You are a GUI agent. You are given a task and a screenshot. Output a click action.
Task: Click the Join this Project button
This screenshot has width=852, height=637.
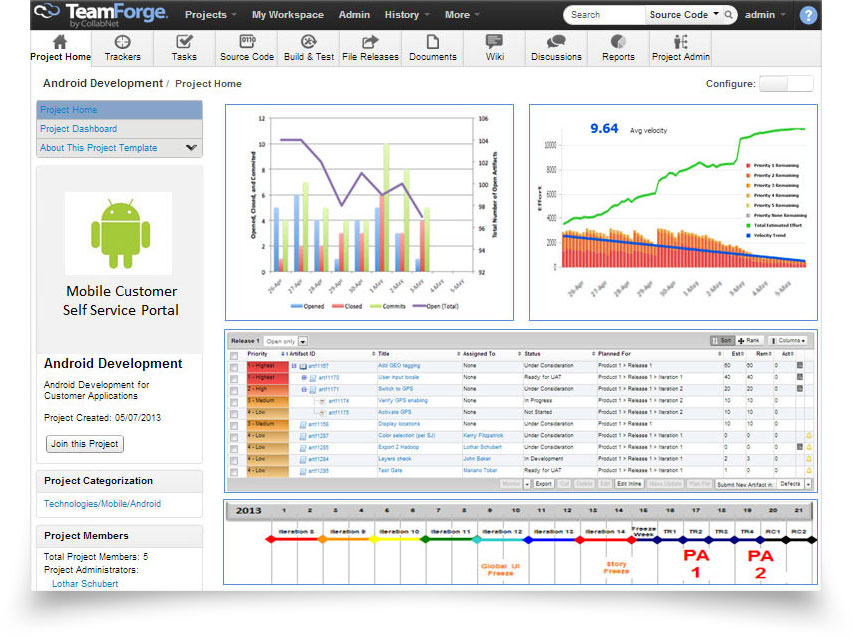coord(85,443)
